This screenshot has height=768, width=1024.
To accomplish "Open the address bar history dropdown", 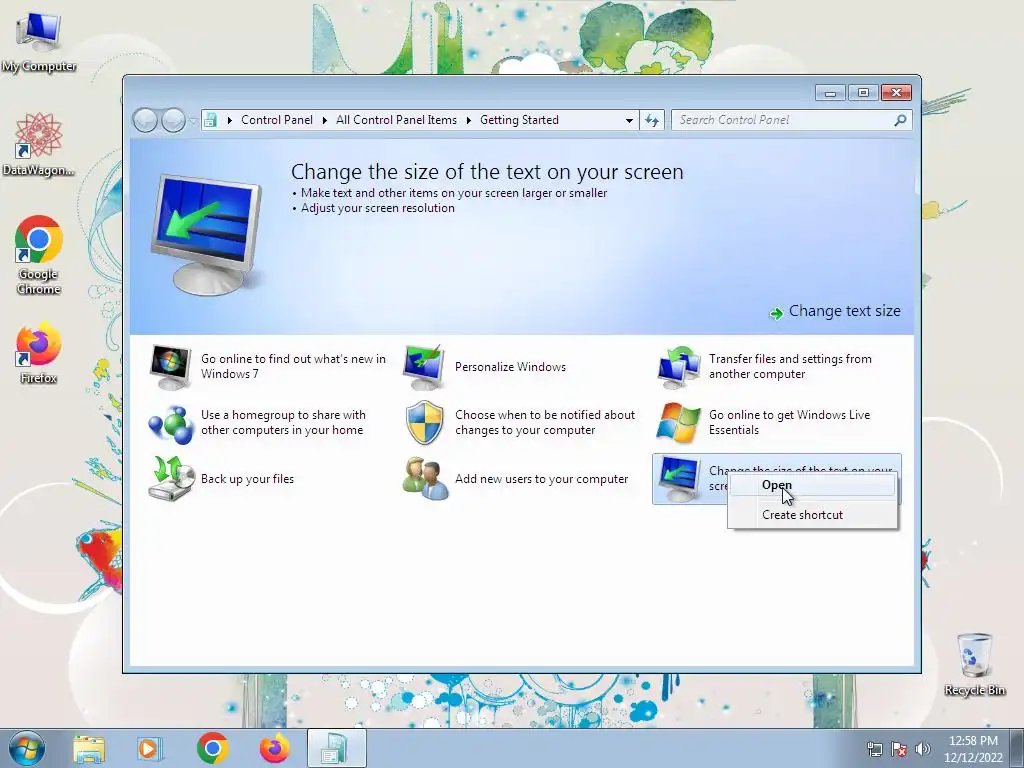I will pos(629,120).
